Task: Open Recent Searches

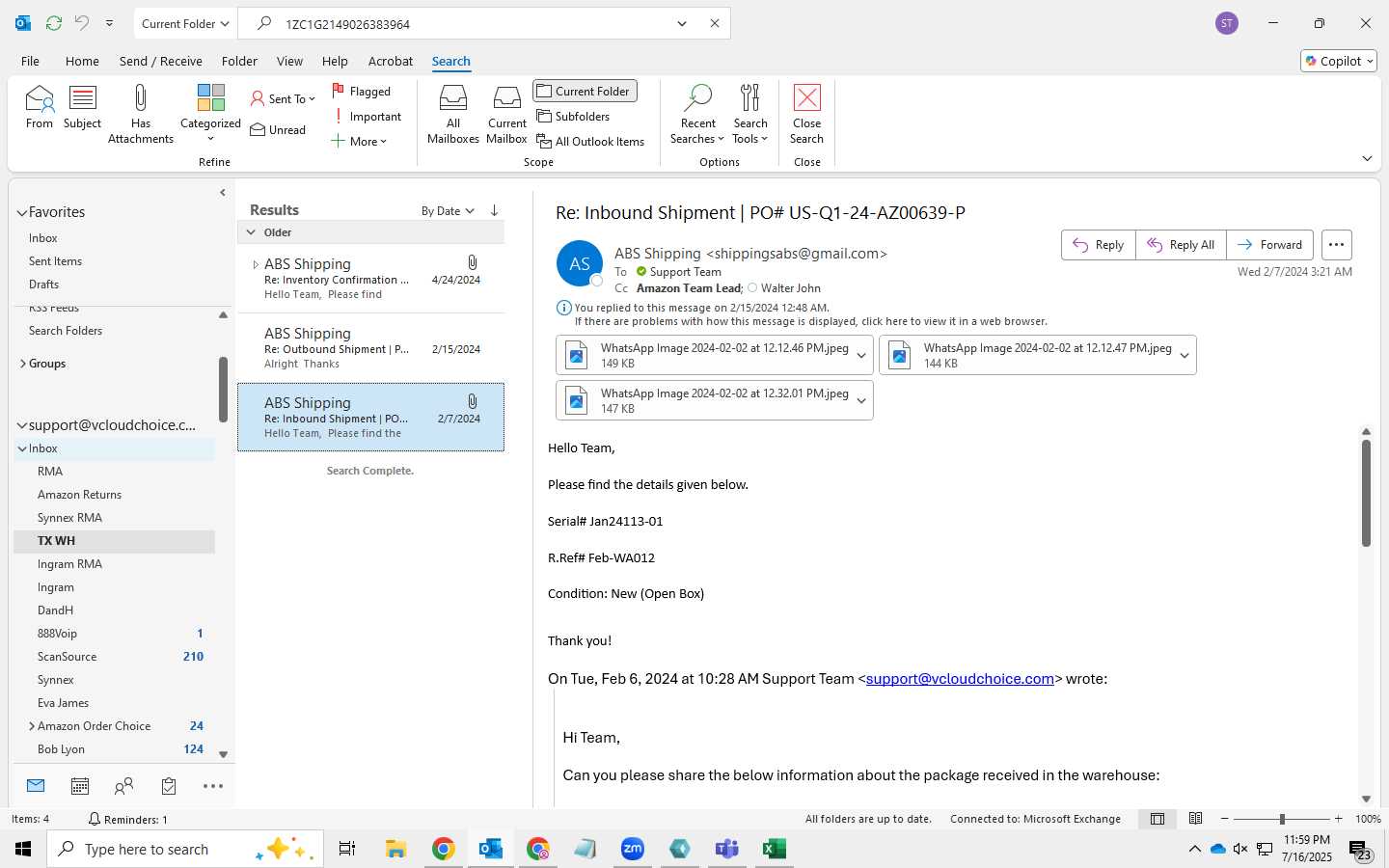Action: pos(697,114)
